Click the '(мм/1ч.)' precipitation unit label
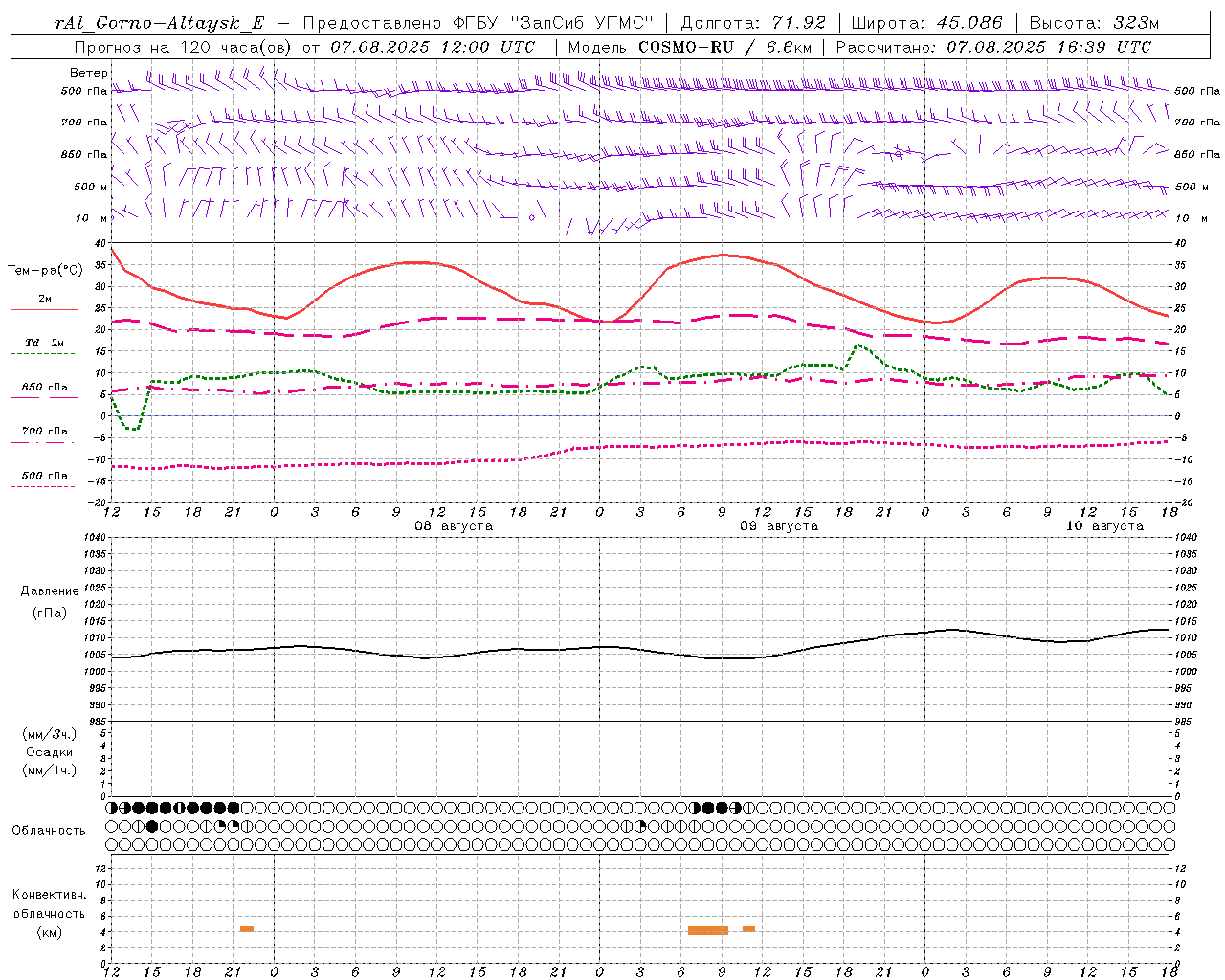The height and width of the screenshot is (980, 1225). (x=50, y=770)
